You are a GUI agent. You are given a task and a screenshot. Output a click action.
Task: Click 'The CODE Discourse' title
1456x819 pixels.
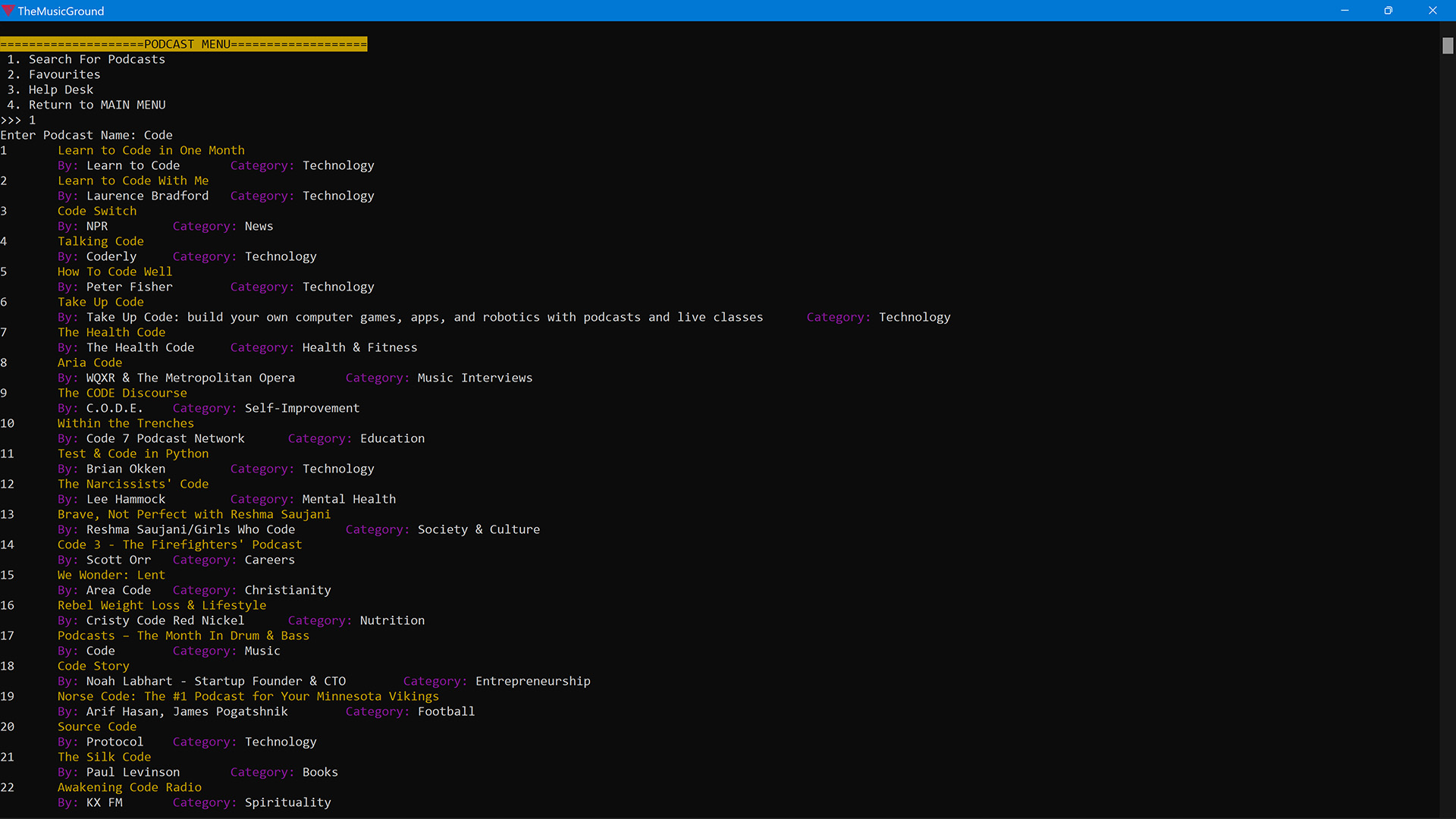(x=122, y=393)
